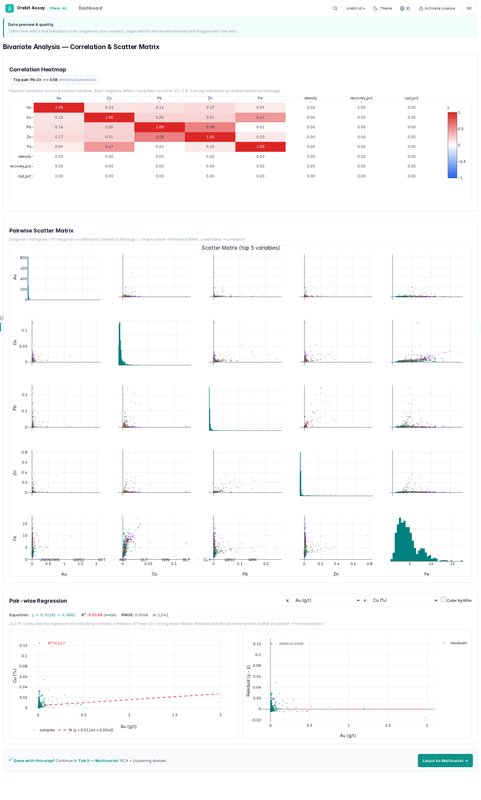Viewport: 481px width, 800px height.
Task: Click the recovery_pct column header in heatmap
Action: [x=361, y=98]
